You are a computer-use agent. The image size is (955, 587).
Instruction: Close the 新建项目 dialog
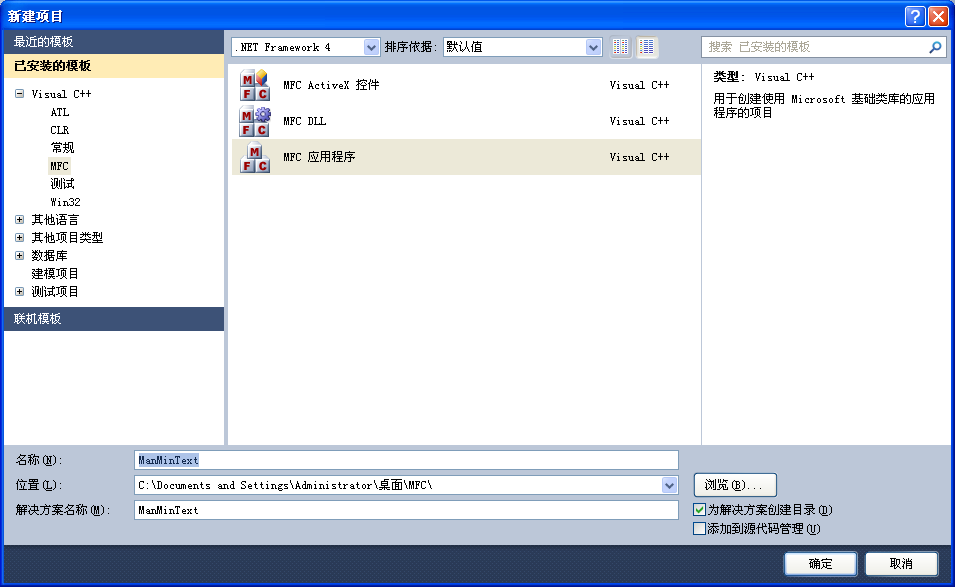[x=938, y=16]
